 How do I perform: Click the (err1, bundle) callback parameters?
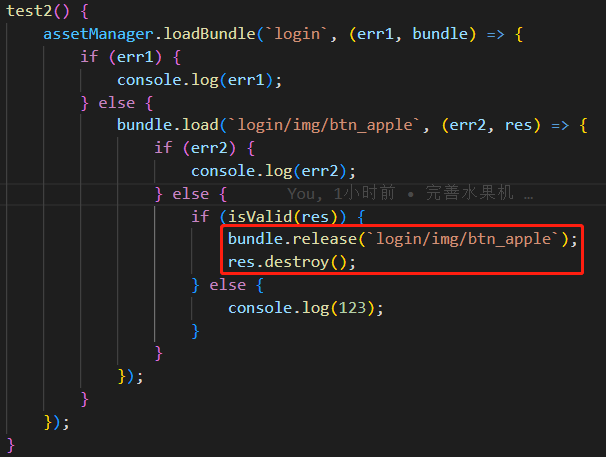(412, 34)
